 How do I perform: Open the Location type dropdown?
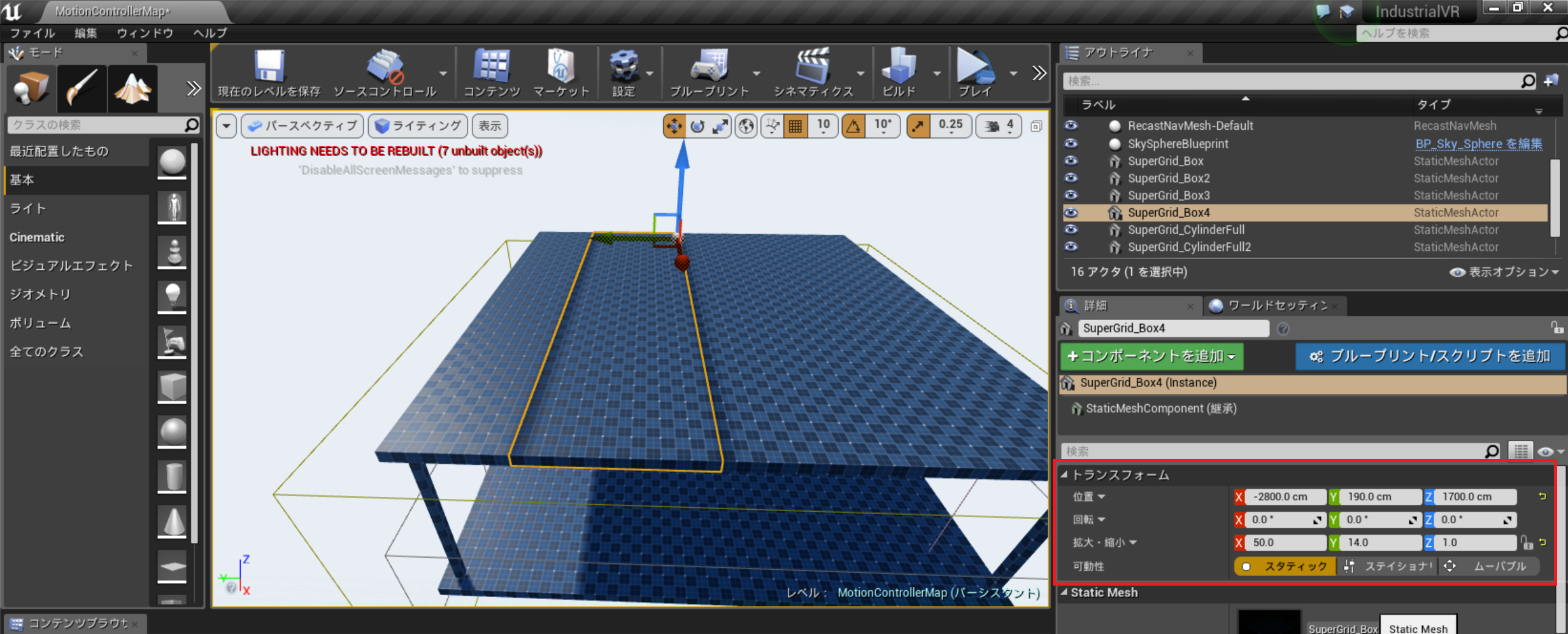(x=1088, y=497)
